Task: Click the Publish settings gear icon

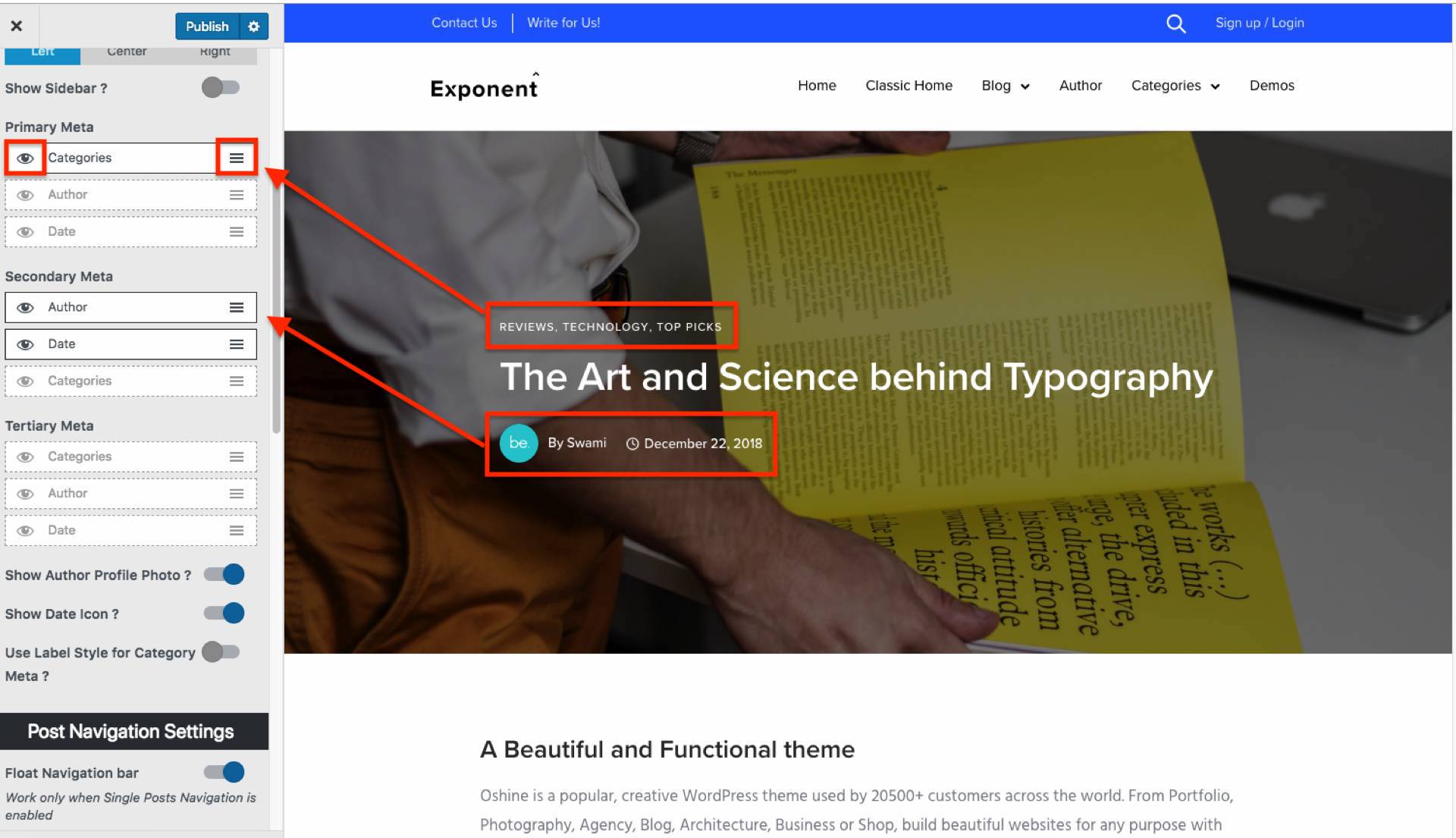Action: point(254,27)
